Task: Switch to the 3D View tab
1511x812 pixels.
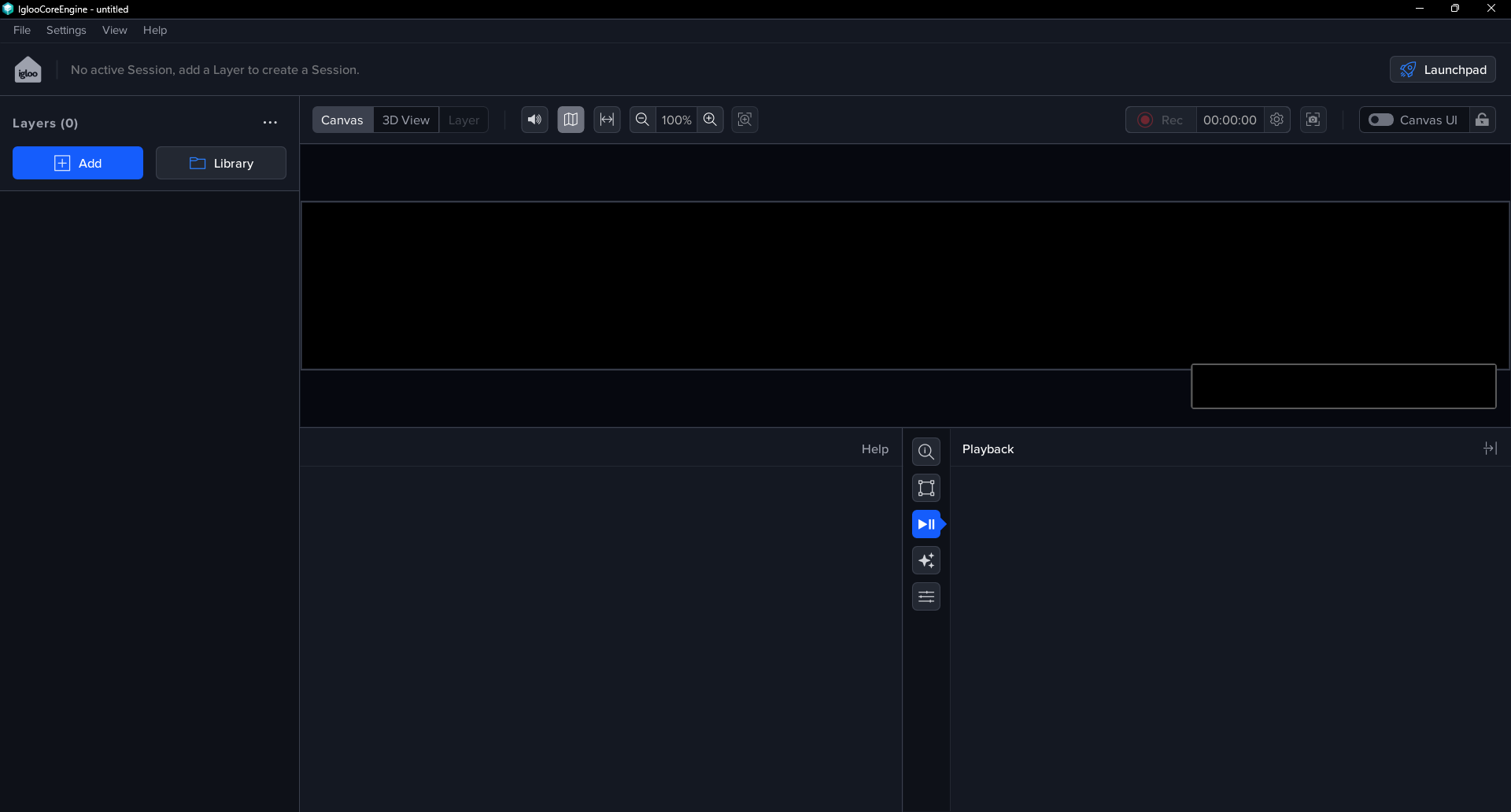Action: click(x=405, y=120)
